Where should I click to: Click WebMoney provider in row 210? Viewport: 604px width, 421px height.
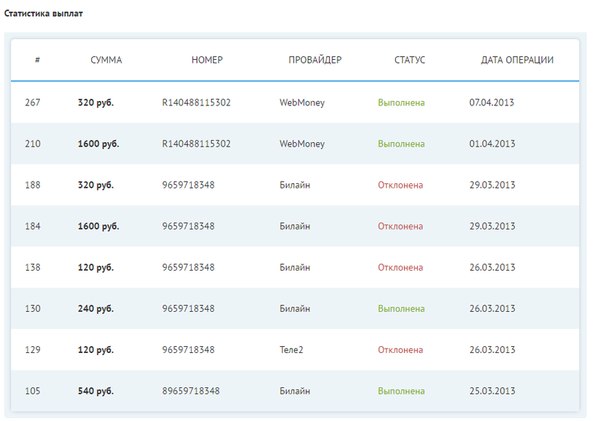click(302, 144)
